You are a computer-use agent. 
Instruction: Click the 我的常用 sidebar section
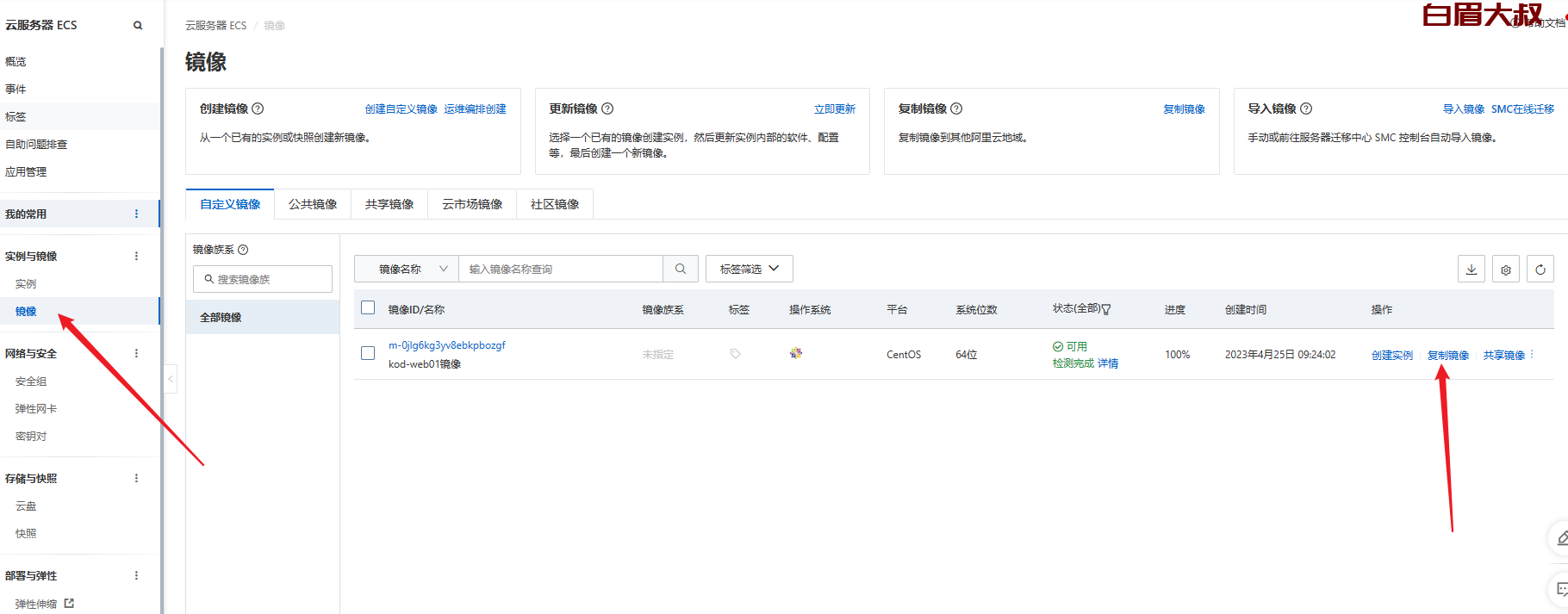click(x=79, y=214)
